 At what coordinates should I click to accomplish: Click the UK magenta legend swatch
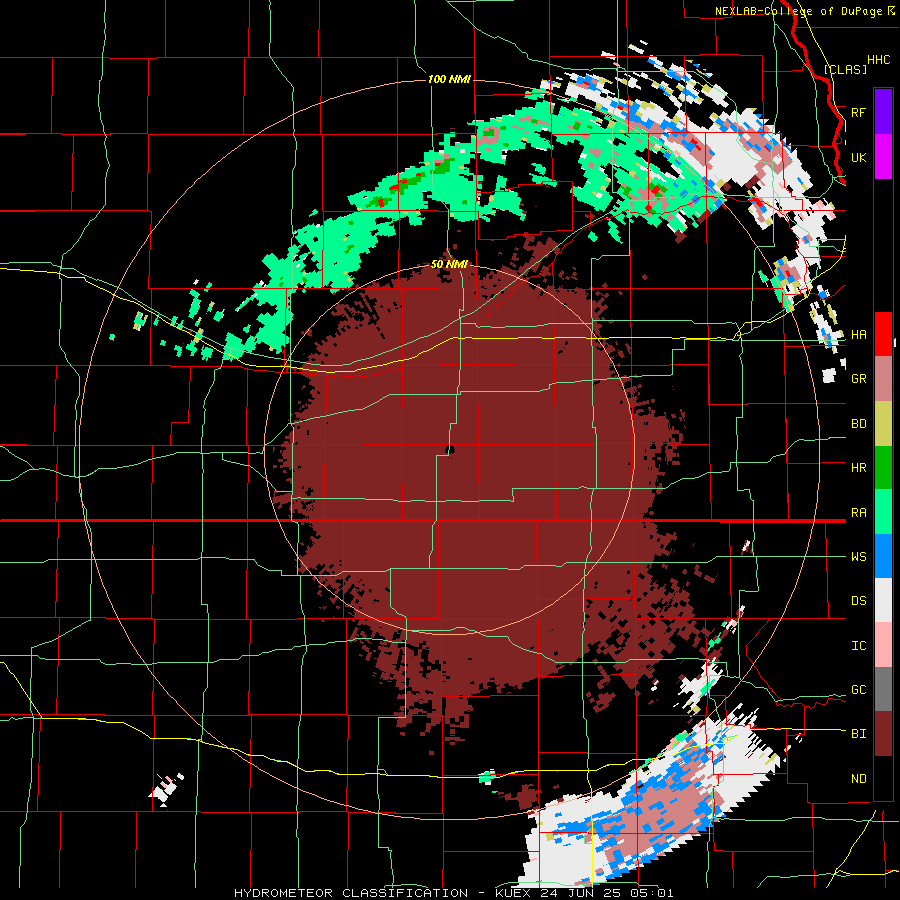[x=883, y=157]
